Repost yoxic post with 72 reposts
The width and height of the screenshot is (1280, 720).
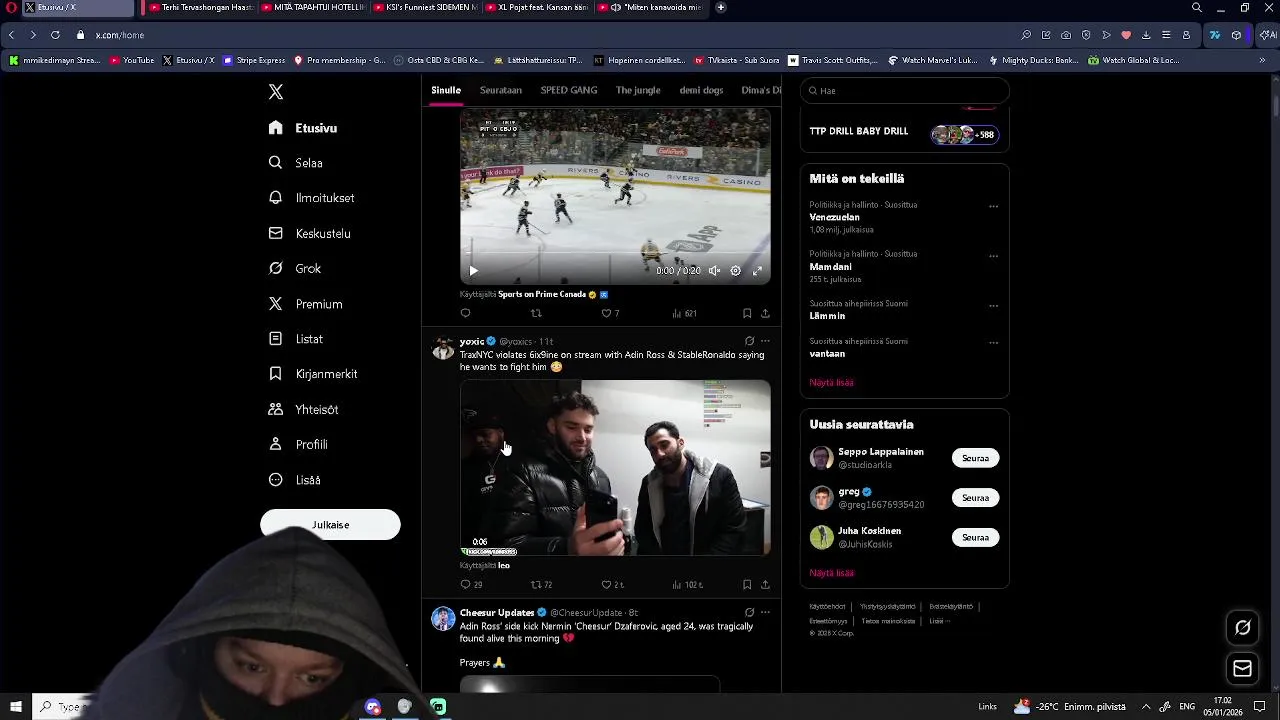coord(541,585)
